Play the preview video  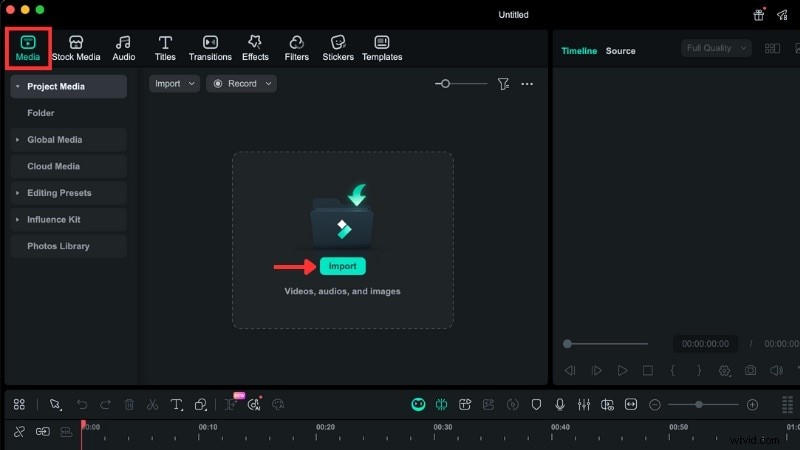click(622, 370)
